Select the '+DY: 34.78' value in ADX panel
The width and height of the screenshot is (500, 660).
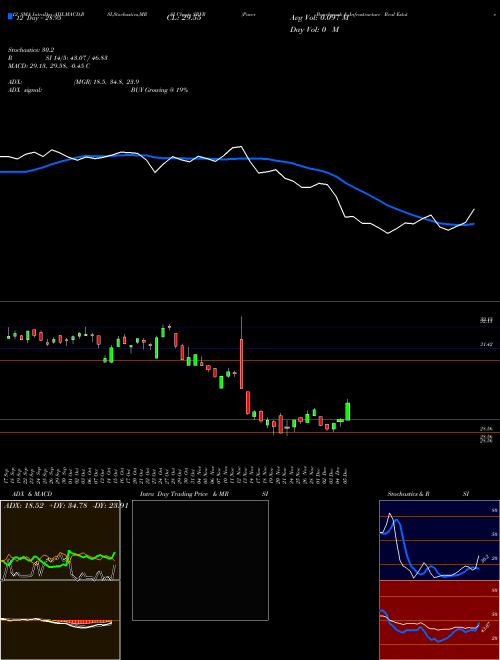click(67, 506)
